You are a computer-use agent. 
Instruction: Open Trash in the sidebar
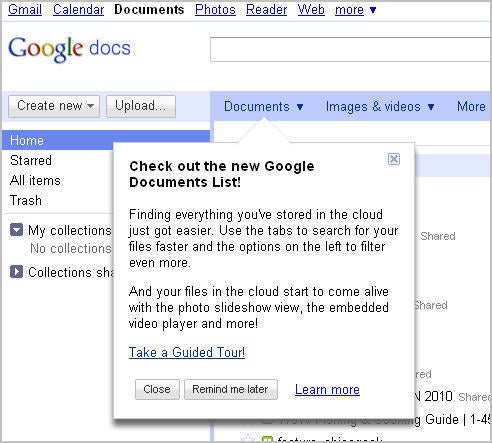coord(26,200)
